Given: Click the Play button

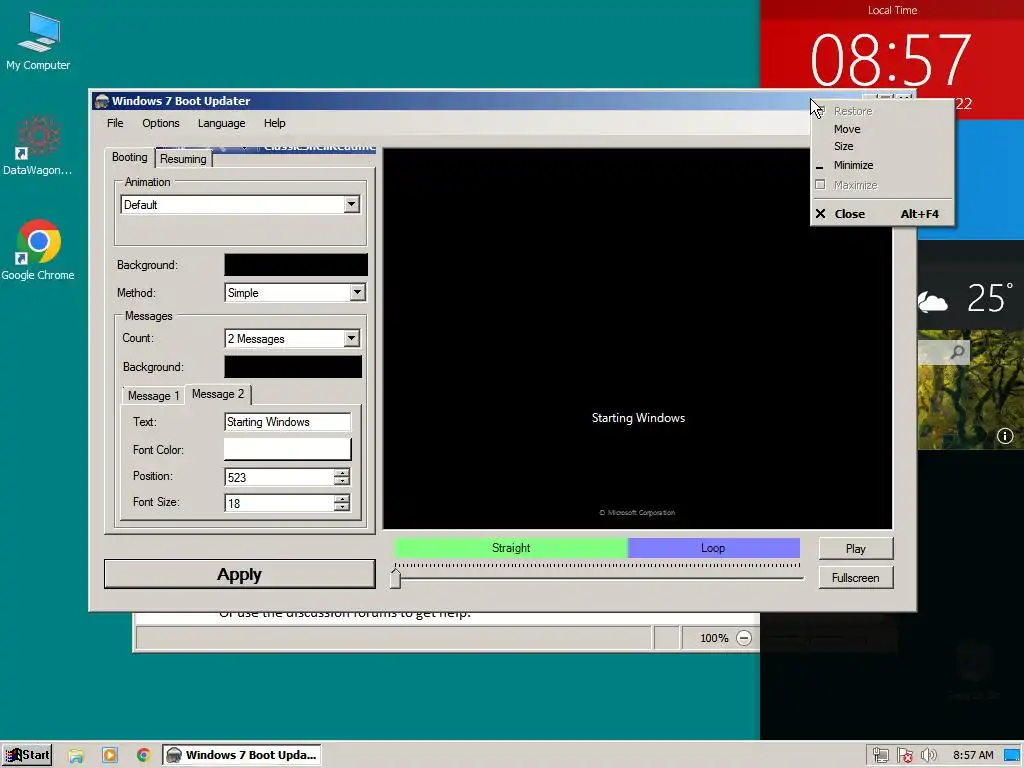Looking at the screenshot, I should pos(856,549).
